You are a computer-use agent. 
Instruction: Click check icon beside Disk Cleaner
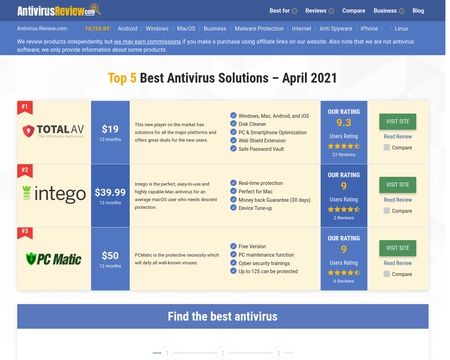click(x=233, y=124)
